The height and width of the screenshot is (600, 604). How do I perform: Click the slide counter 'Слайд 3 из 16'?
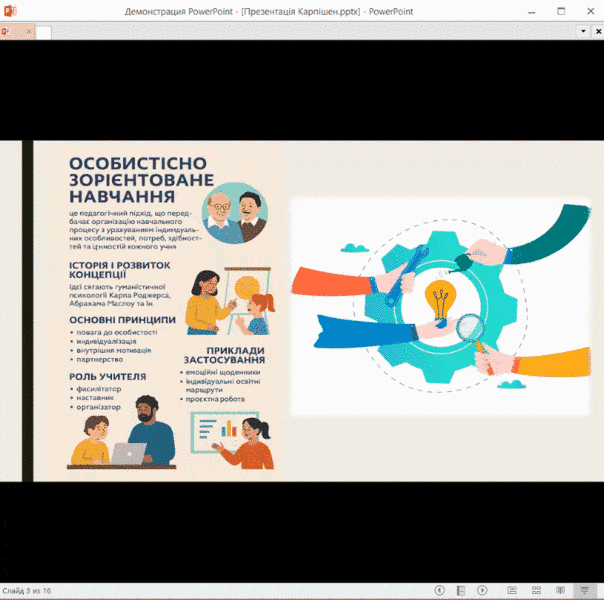point(27,591)
